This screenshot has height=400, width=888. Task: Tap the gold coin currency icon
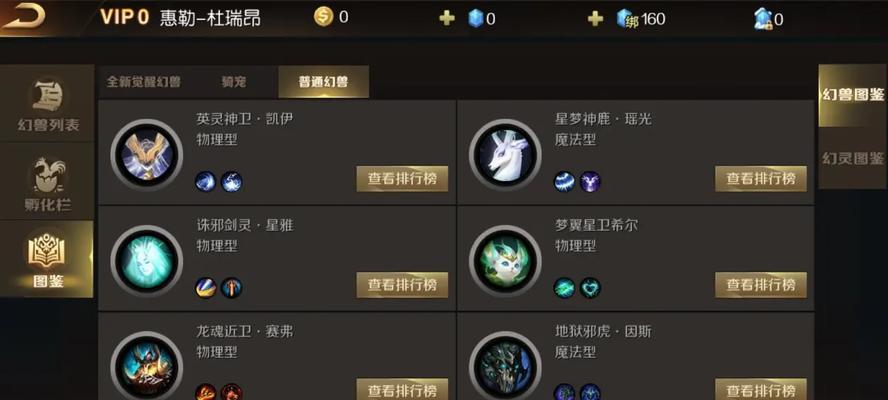point(323,17)
